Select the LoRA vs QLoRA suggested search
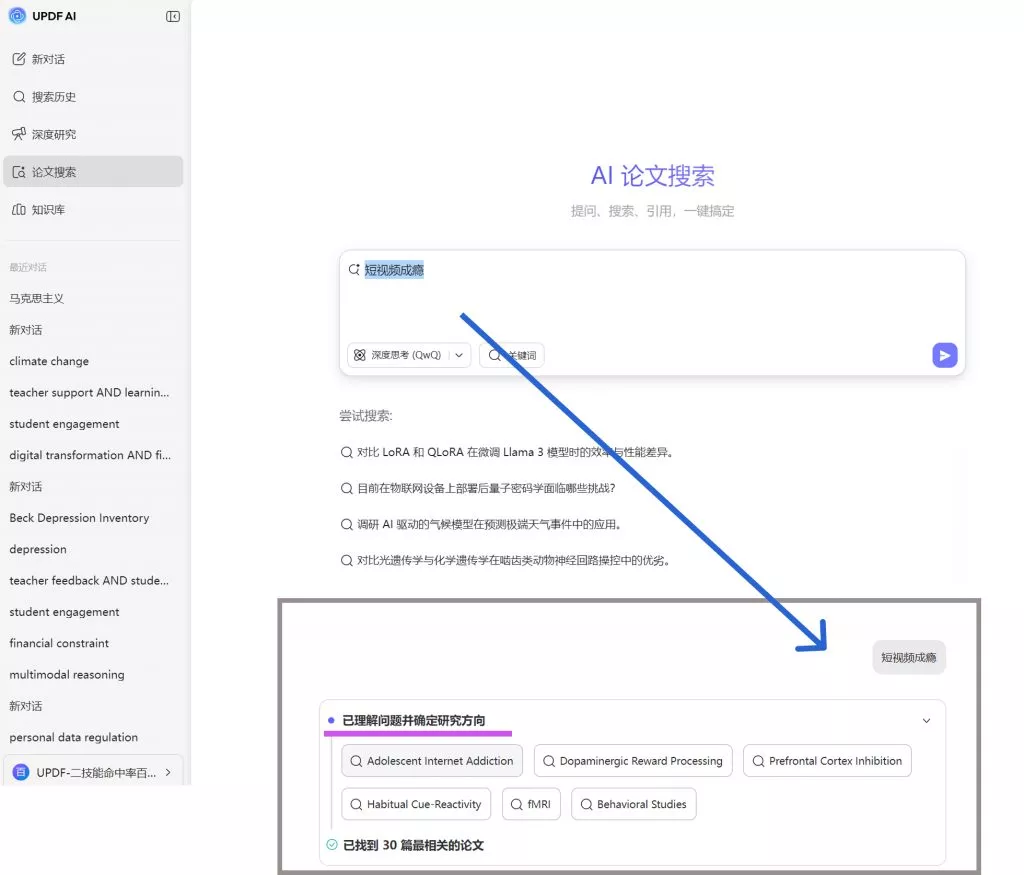The height and width of the screenshot is (875, 1024). [515, 452]
